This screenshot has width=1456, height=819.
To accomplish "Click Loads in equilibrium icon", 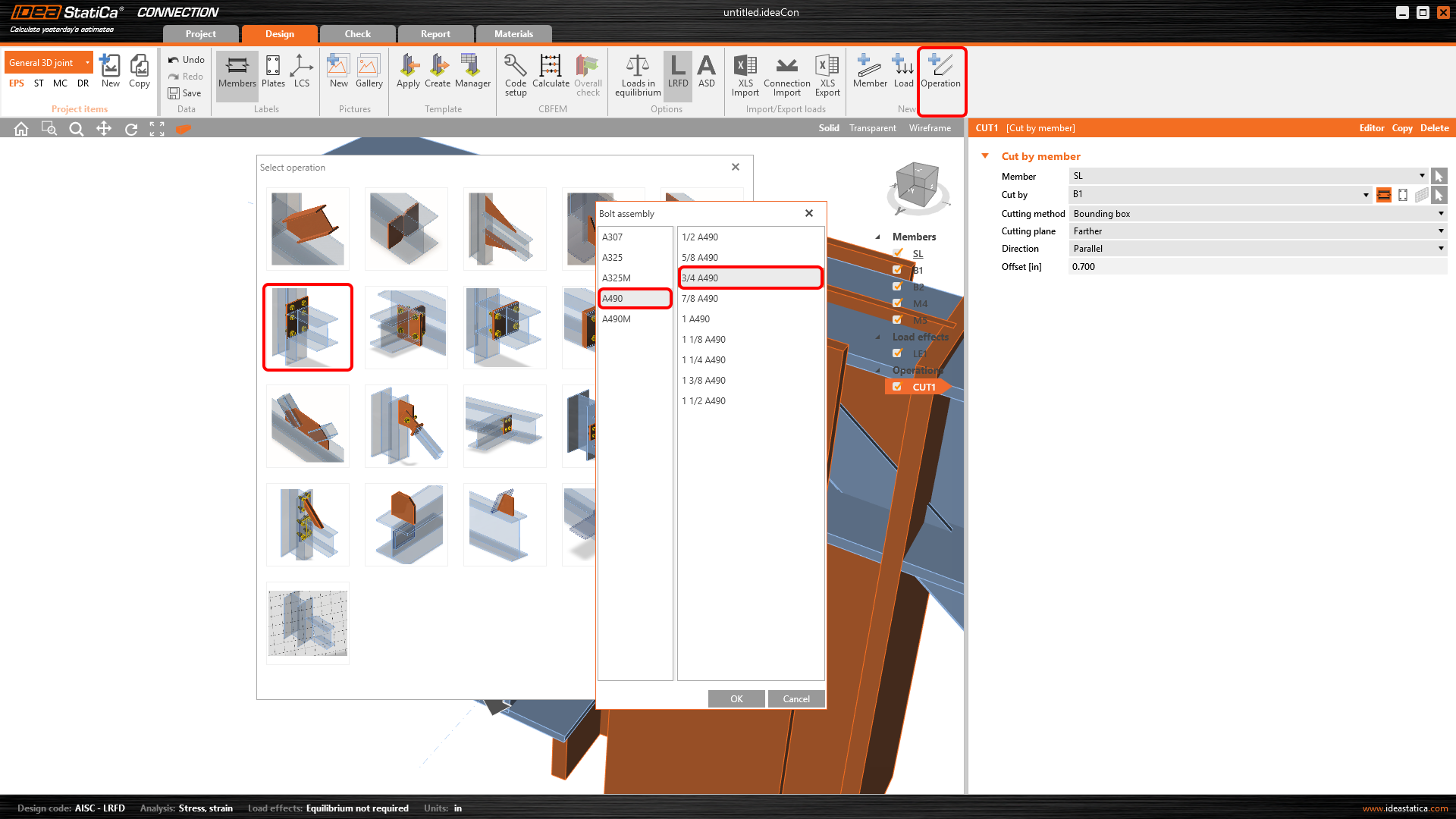I will [637, 74].
